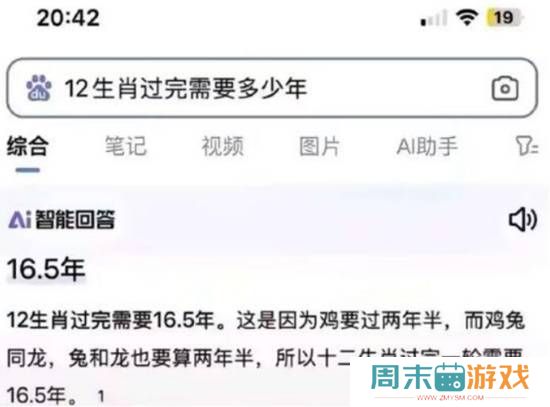This screenshot has height=407, width=550.
Task: Tap the Baidu paw logo icon
Action: point(39,88)
